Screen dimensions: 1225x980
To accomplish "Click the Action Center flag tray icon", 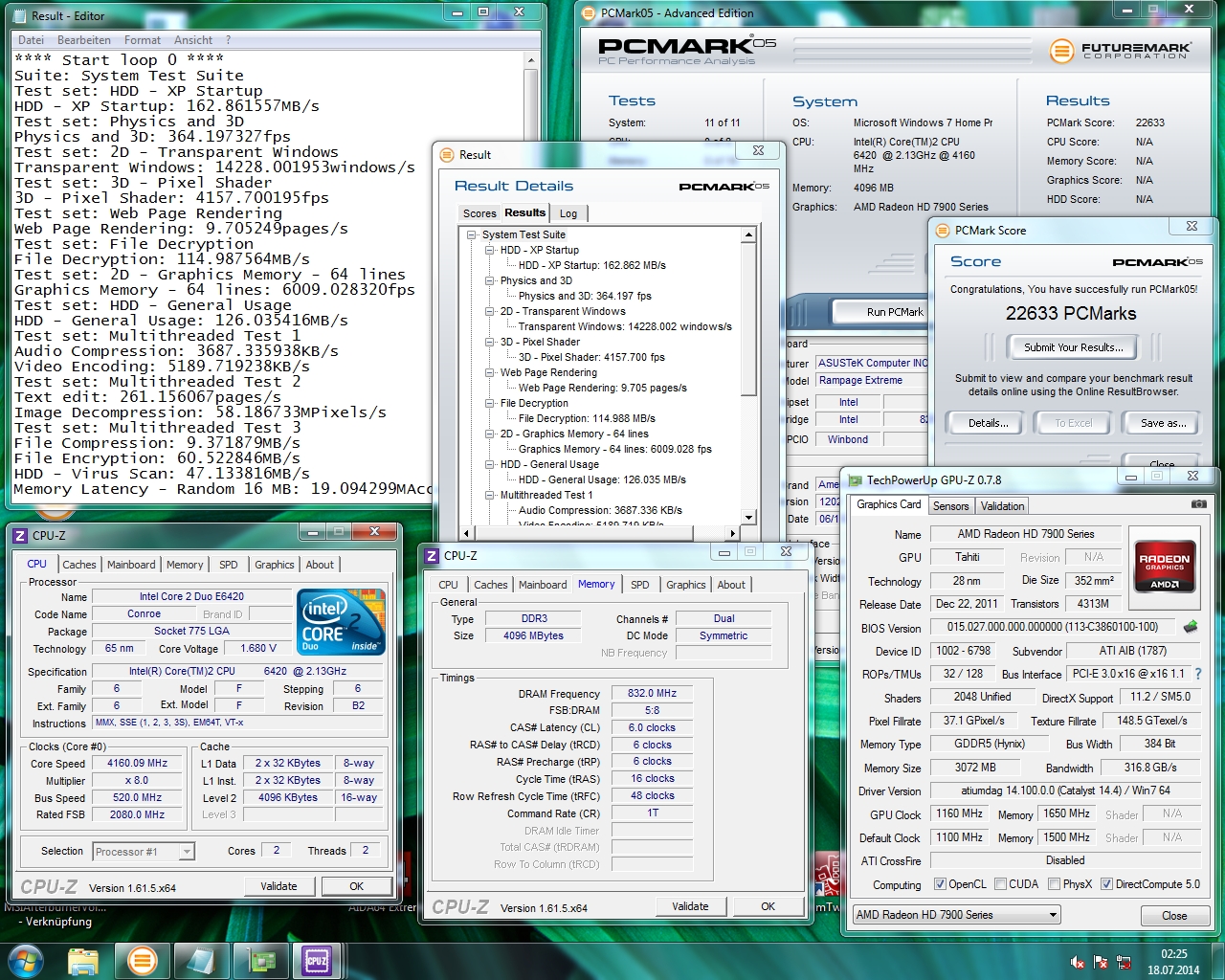I will coord(1101,962).
